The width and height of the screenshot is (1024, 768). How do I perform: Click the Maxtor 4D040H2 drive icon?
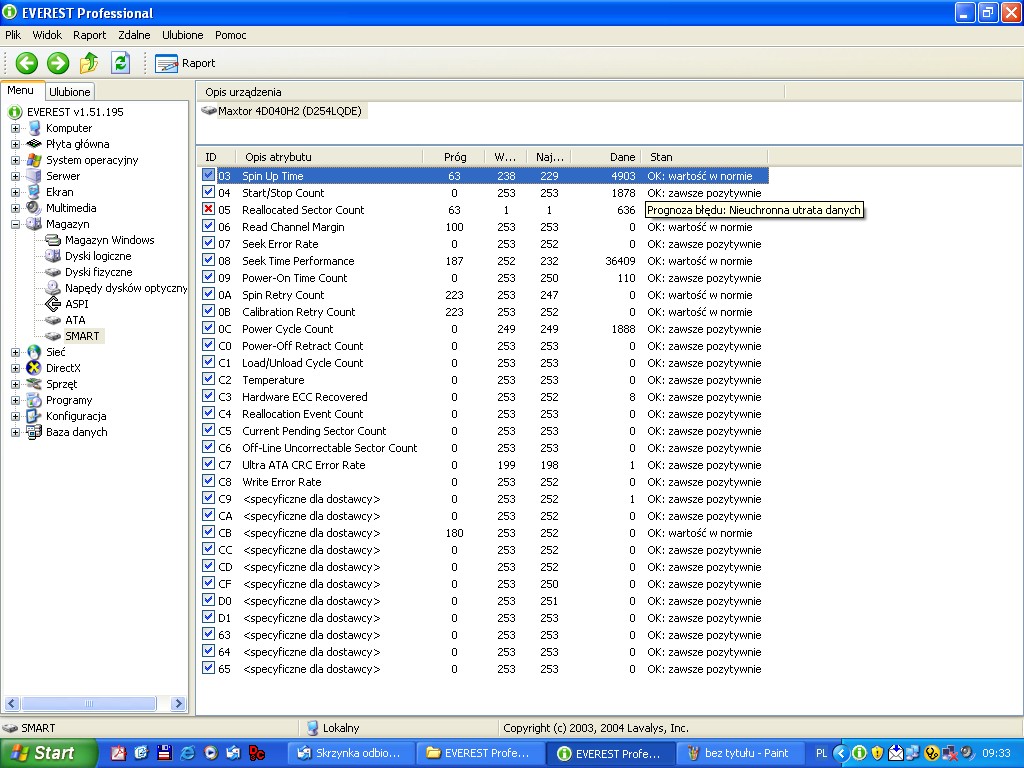[x=209, y=111]
